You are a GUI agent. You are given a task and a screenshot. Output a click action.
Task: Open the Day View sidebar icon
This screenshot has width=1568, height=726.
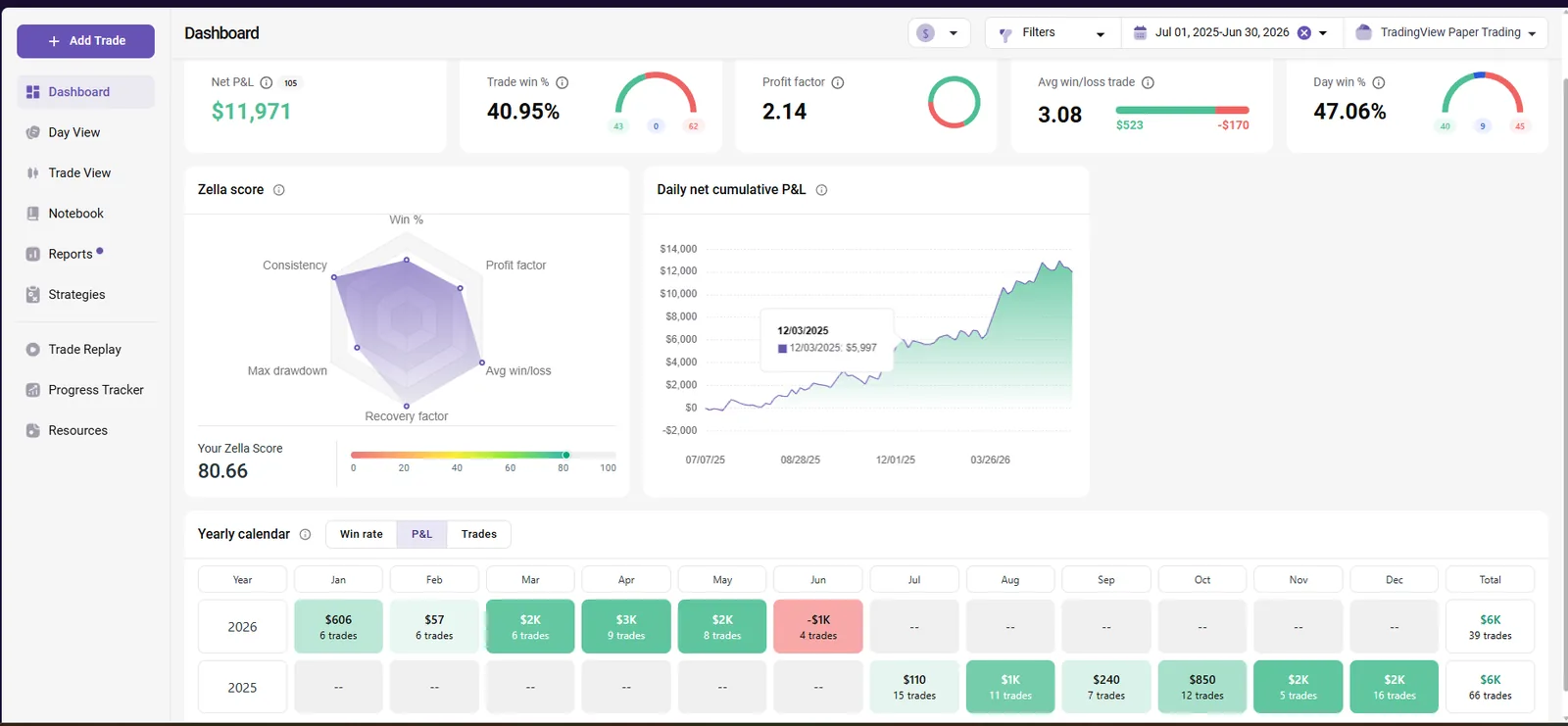(x=32, y=132)
